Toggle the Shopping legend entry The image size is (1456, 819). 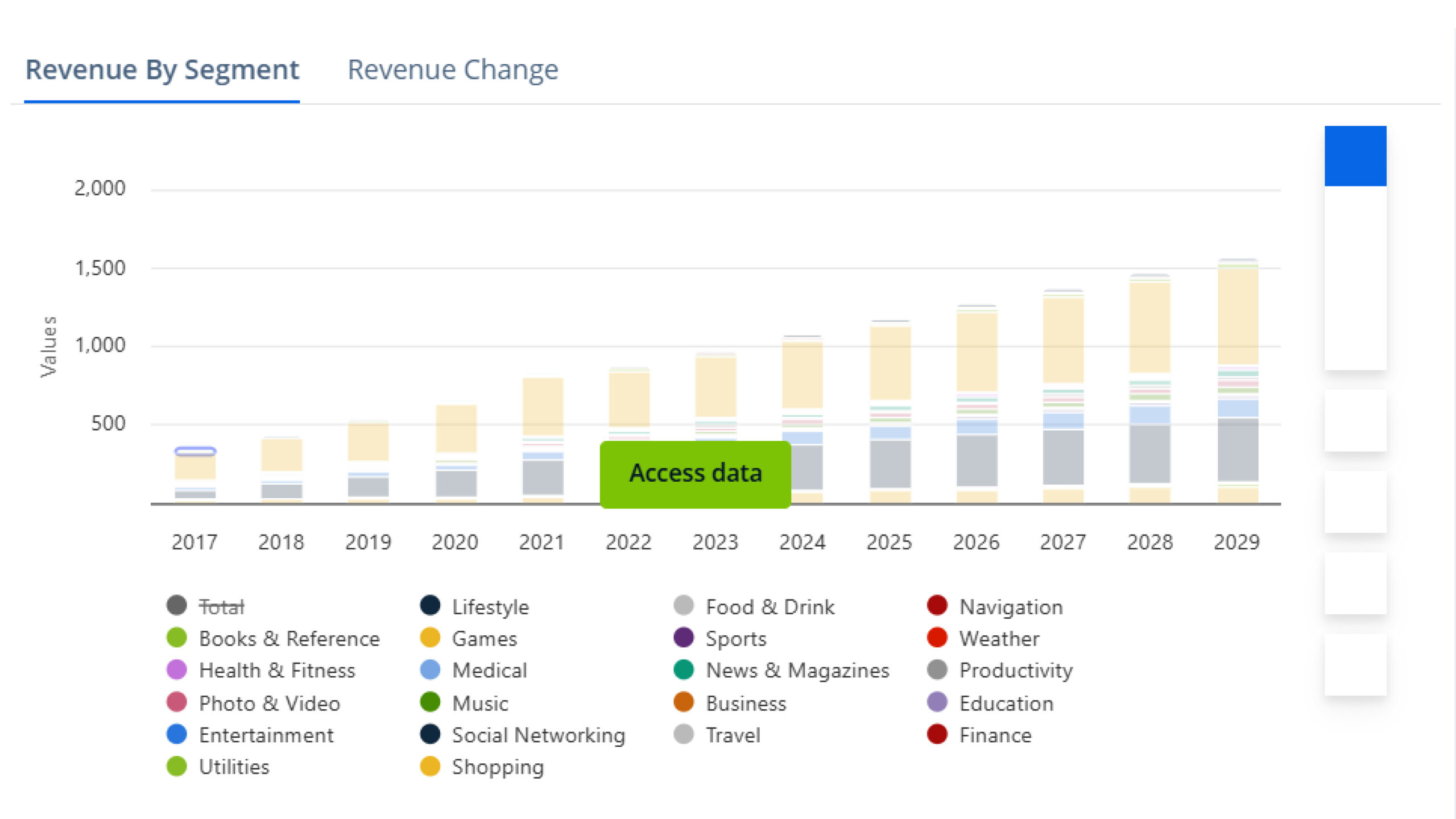coord(497,767)
